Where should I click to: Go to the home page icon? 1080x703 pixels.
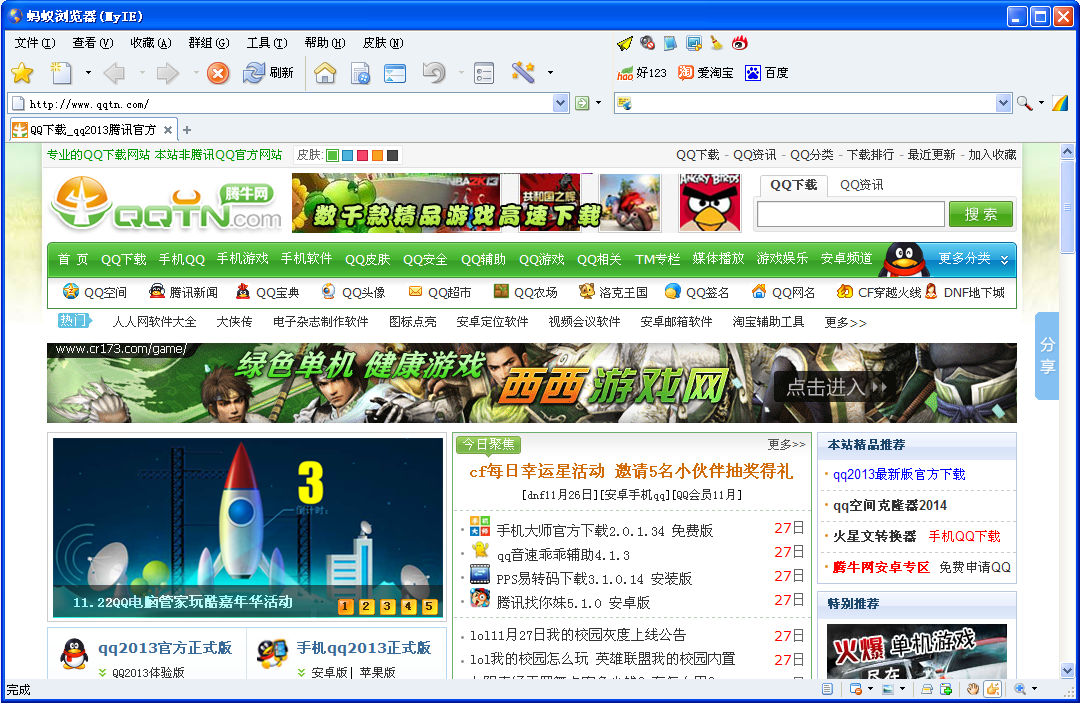pos(325,72)
